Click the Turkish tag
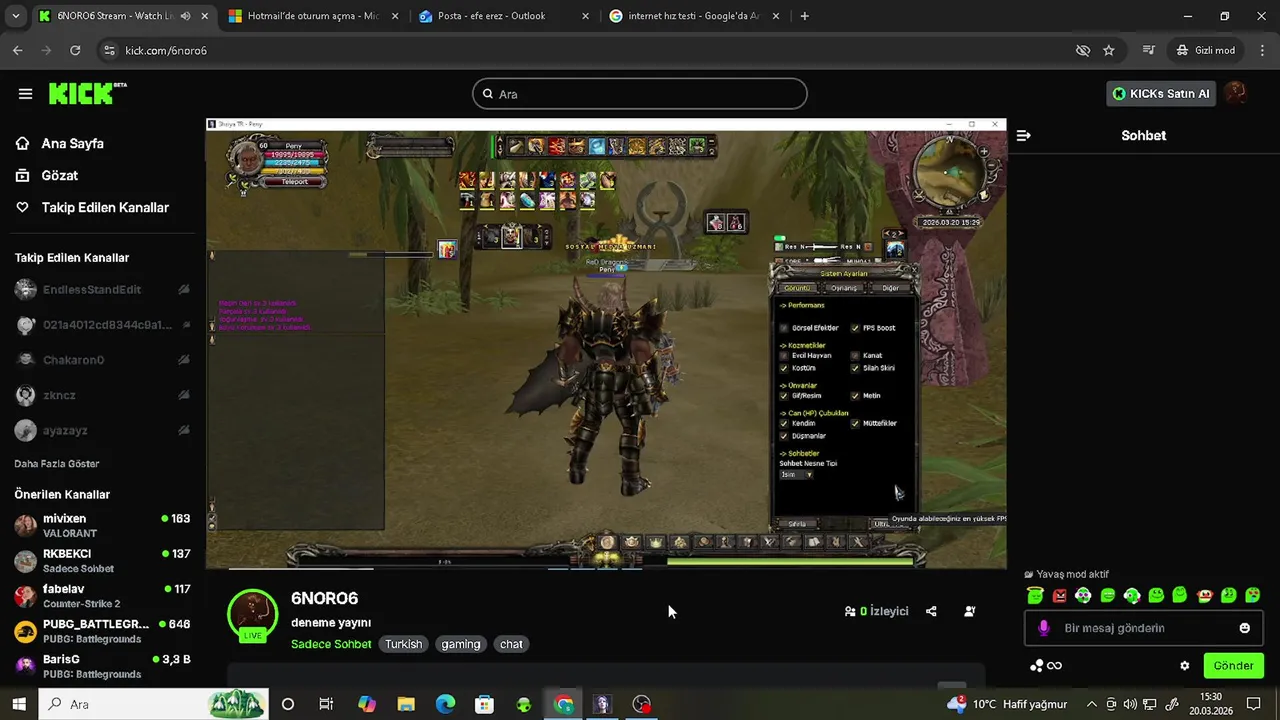 [404, 644]
